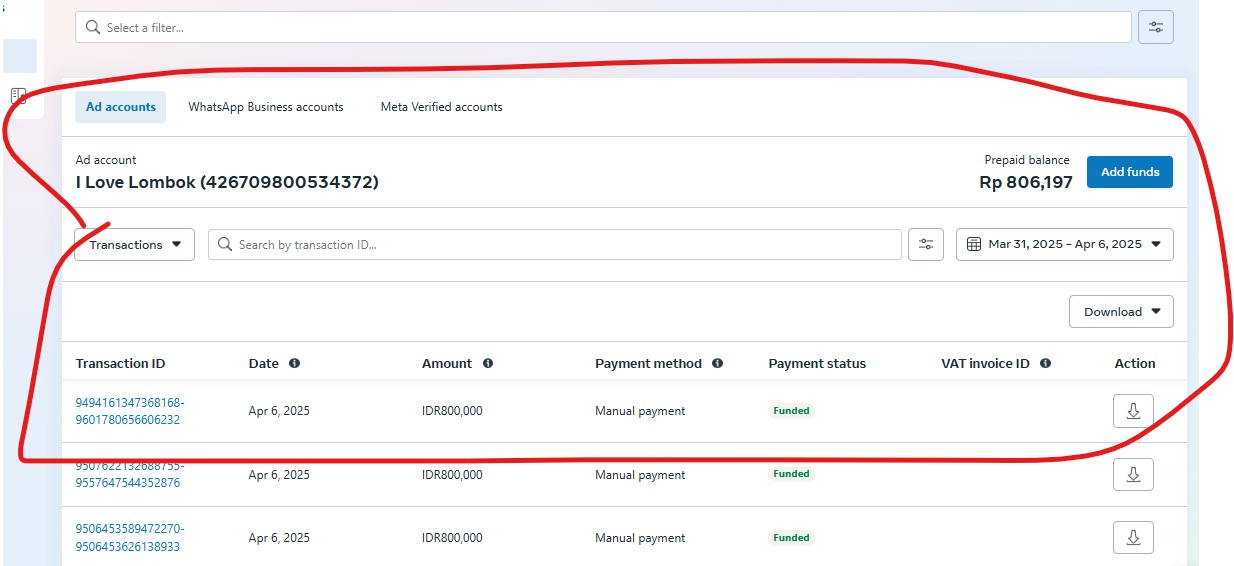Click the filter settings icon beside top search bar
Screen dimensions: 1234x566
coord(1155,28)
